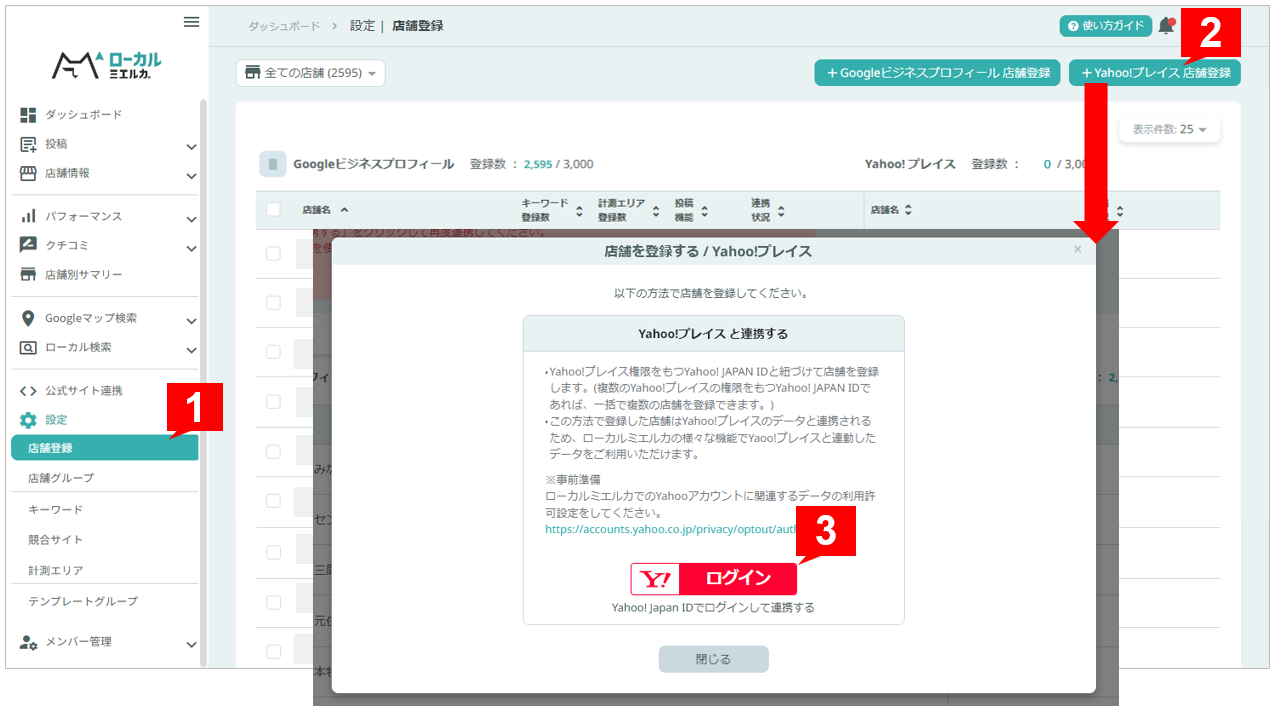Image resolution: width=1276 pixels, height=712 pixels.
Task: Sort the Yahoo!プレイス 店舗名 column
Action: [x=908, y=211]
